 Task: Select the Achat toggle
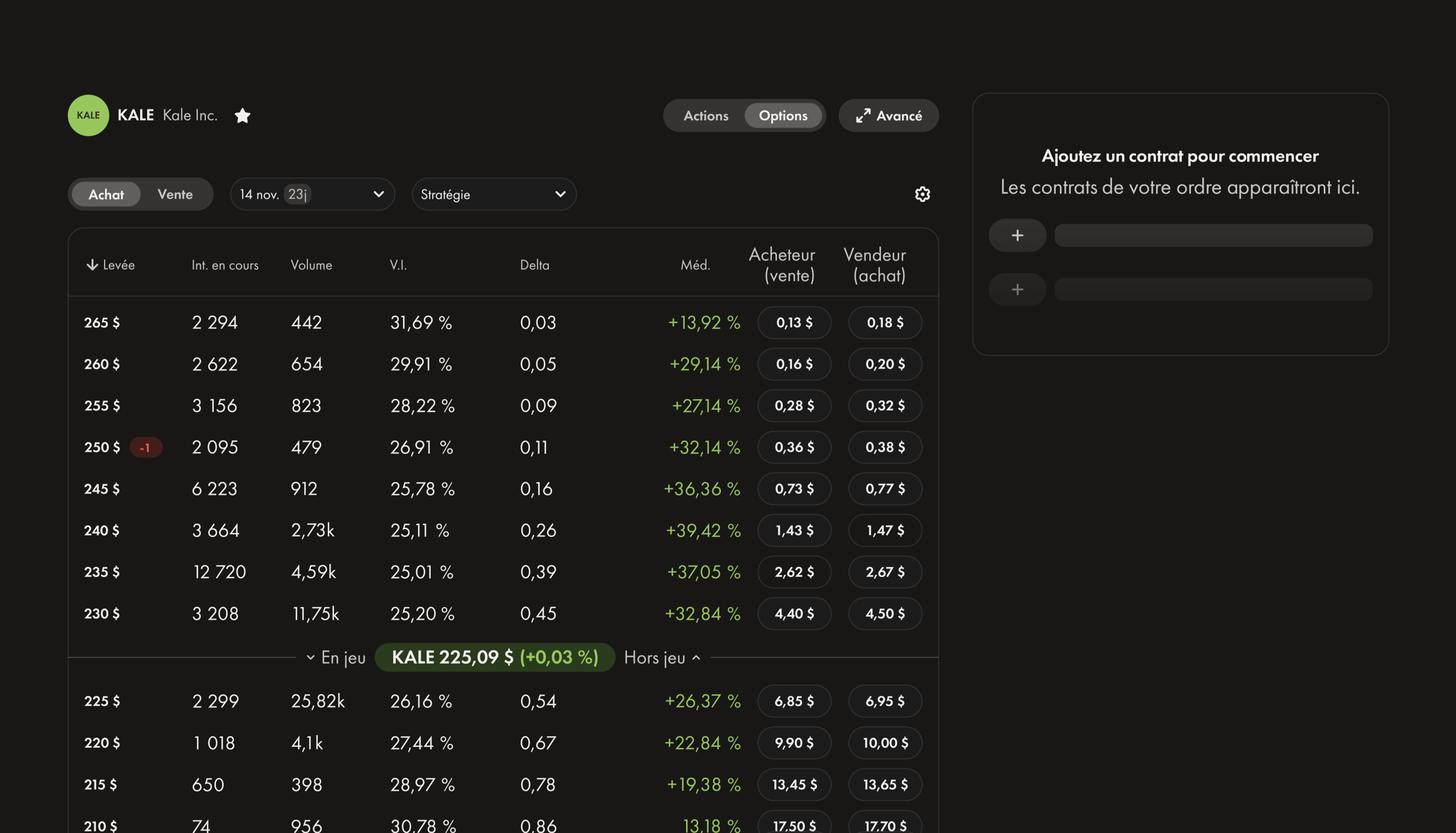(106, 194)
